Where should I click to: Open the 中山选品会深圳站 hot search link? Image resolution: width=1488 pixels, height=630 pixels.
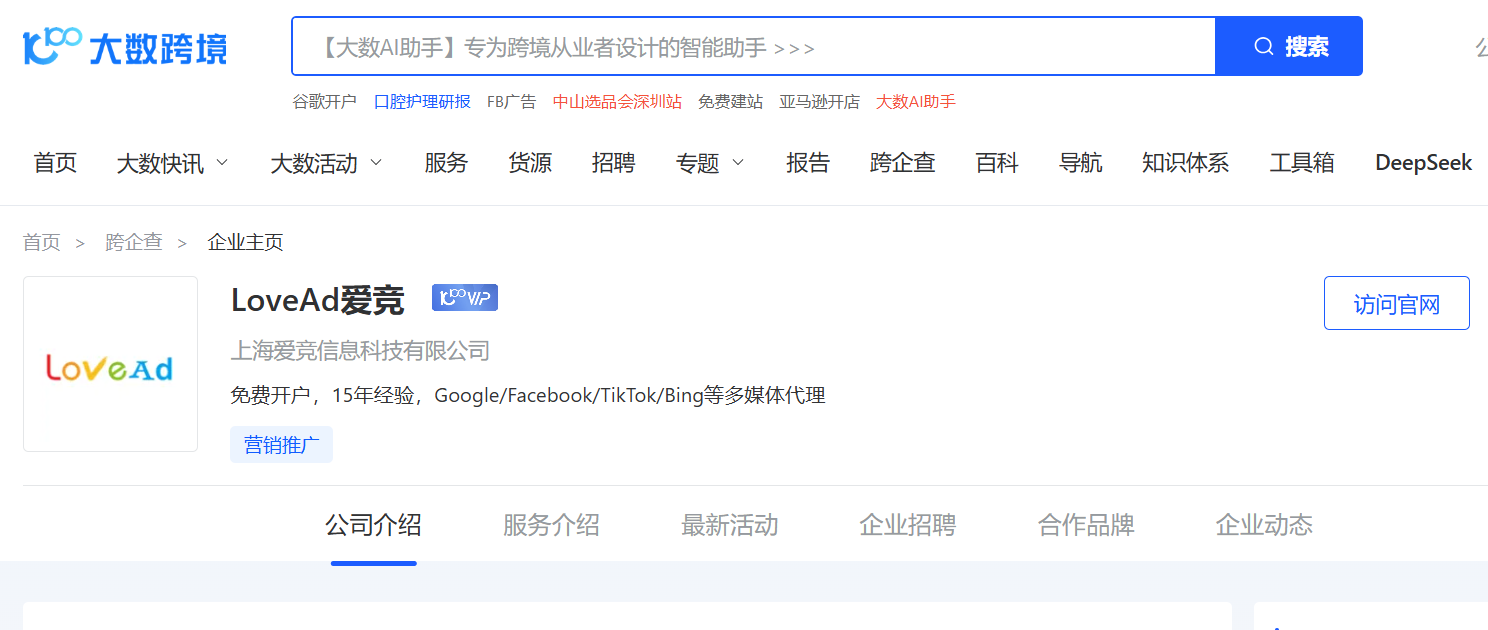[617, 101]
